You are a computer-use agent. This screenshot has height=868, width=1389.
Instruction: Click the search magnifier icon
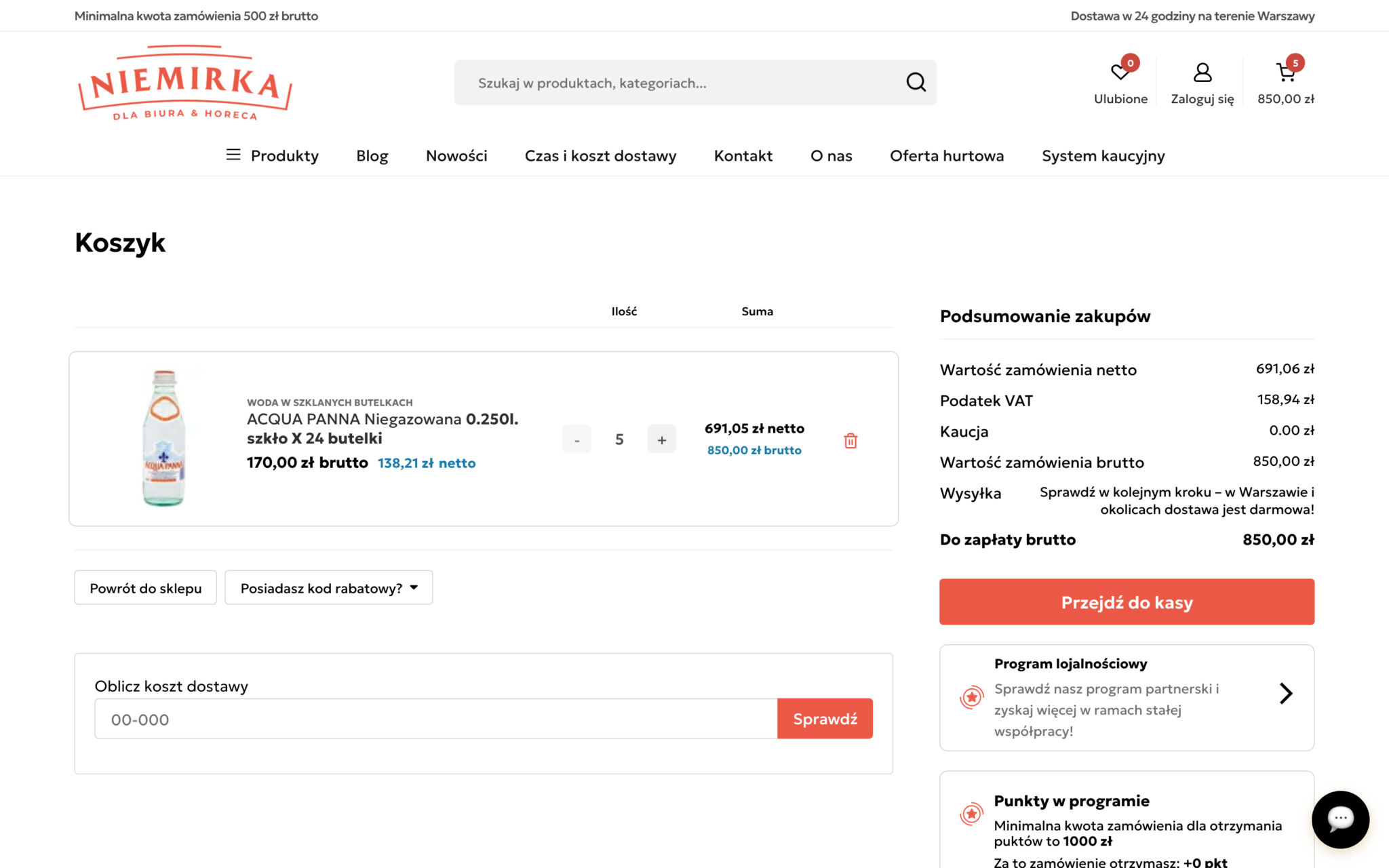(916, 82)
